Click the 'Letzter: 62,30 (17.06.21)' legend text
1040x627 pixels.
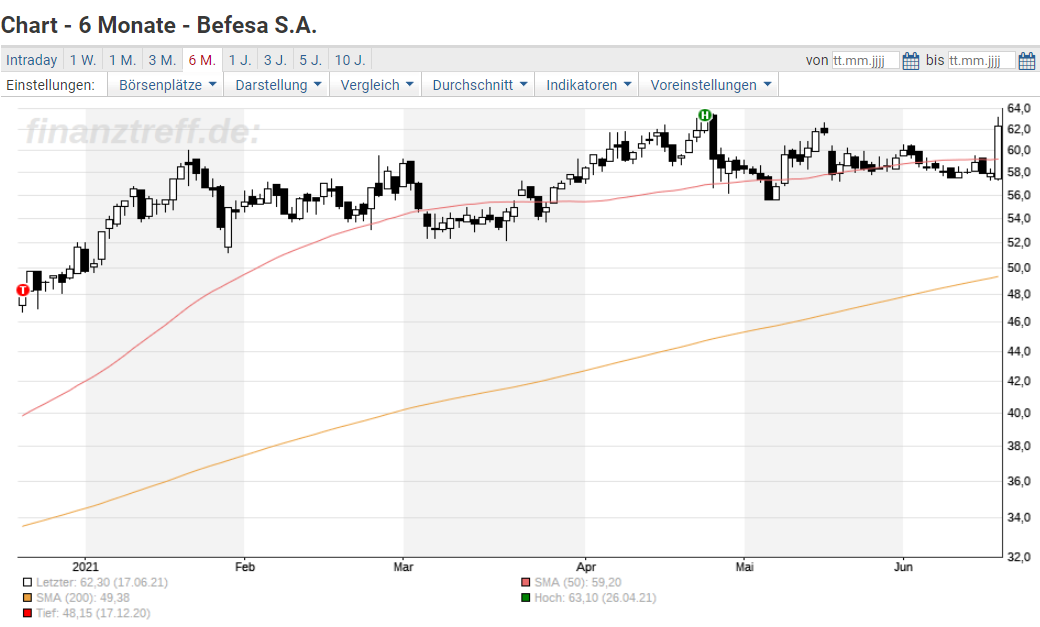[102, 583]
